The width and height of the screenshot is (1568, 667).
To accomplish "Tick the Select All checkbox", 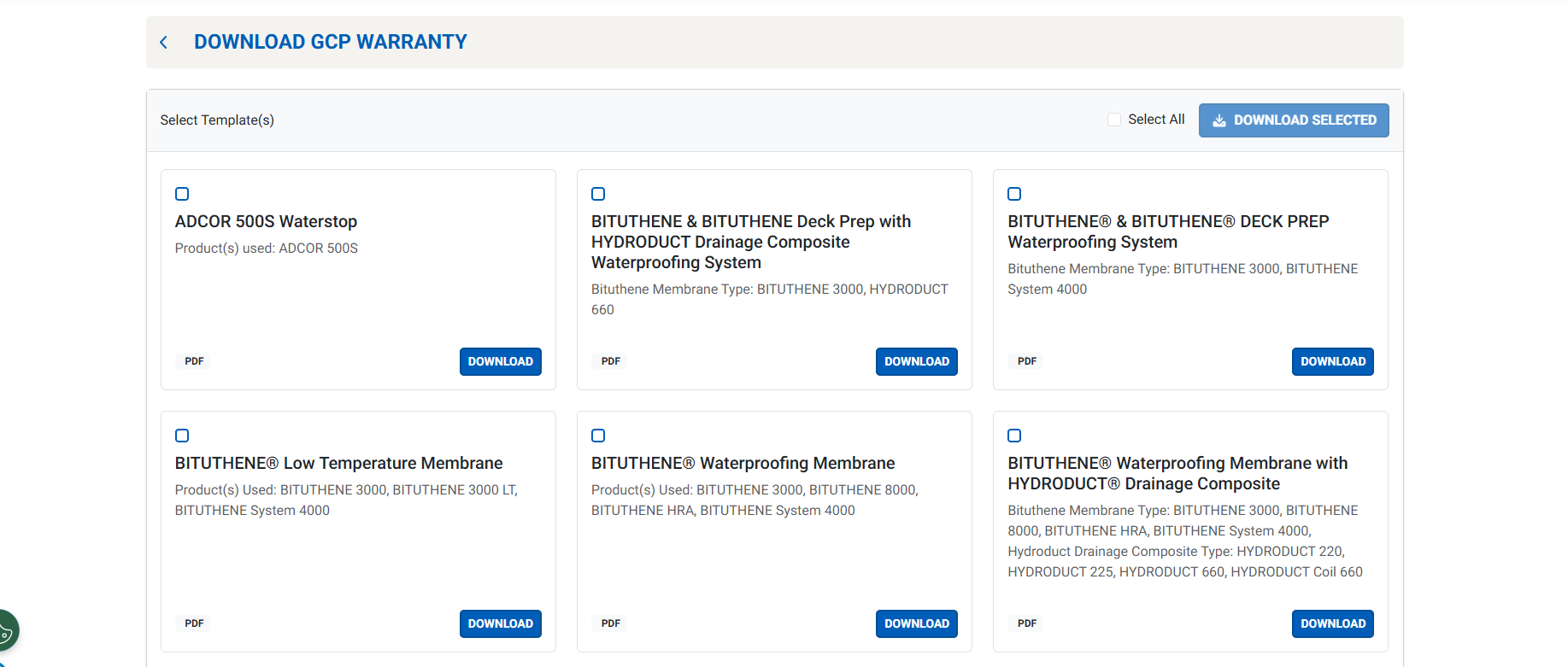I will [1114, 120].
